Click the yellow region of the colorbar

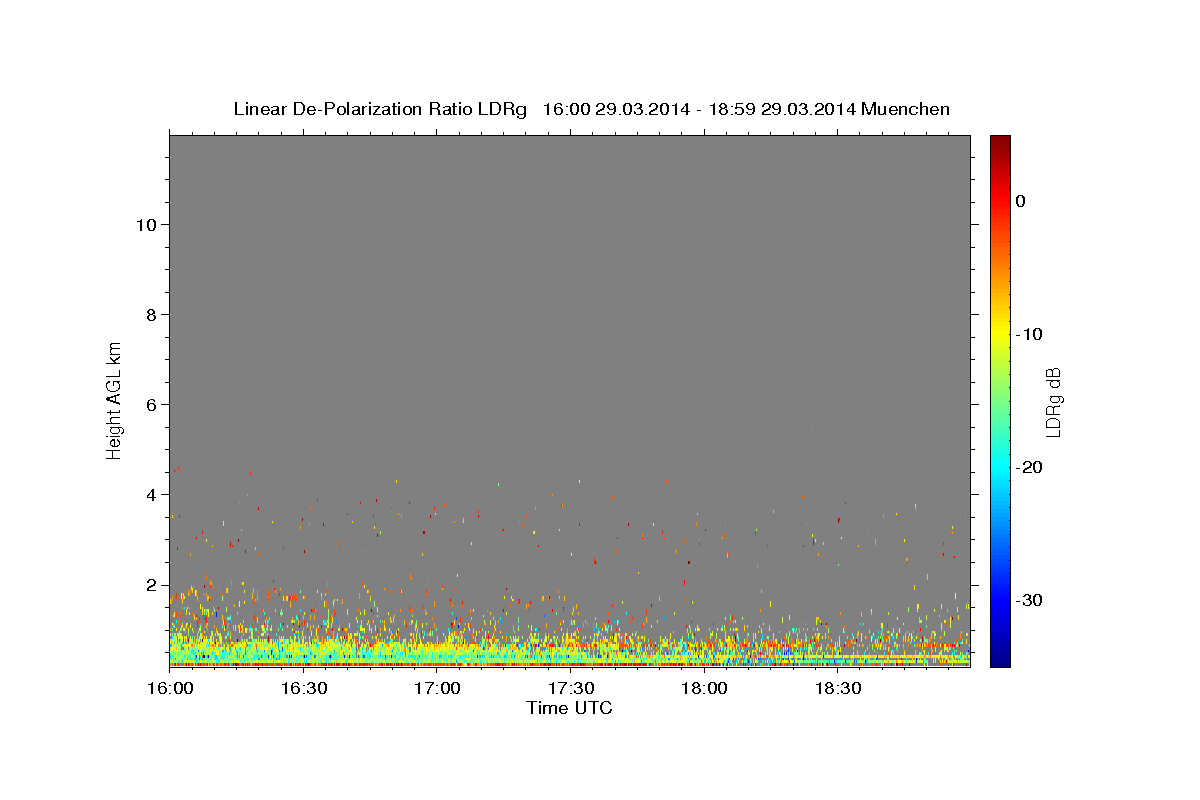1000,334
